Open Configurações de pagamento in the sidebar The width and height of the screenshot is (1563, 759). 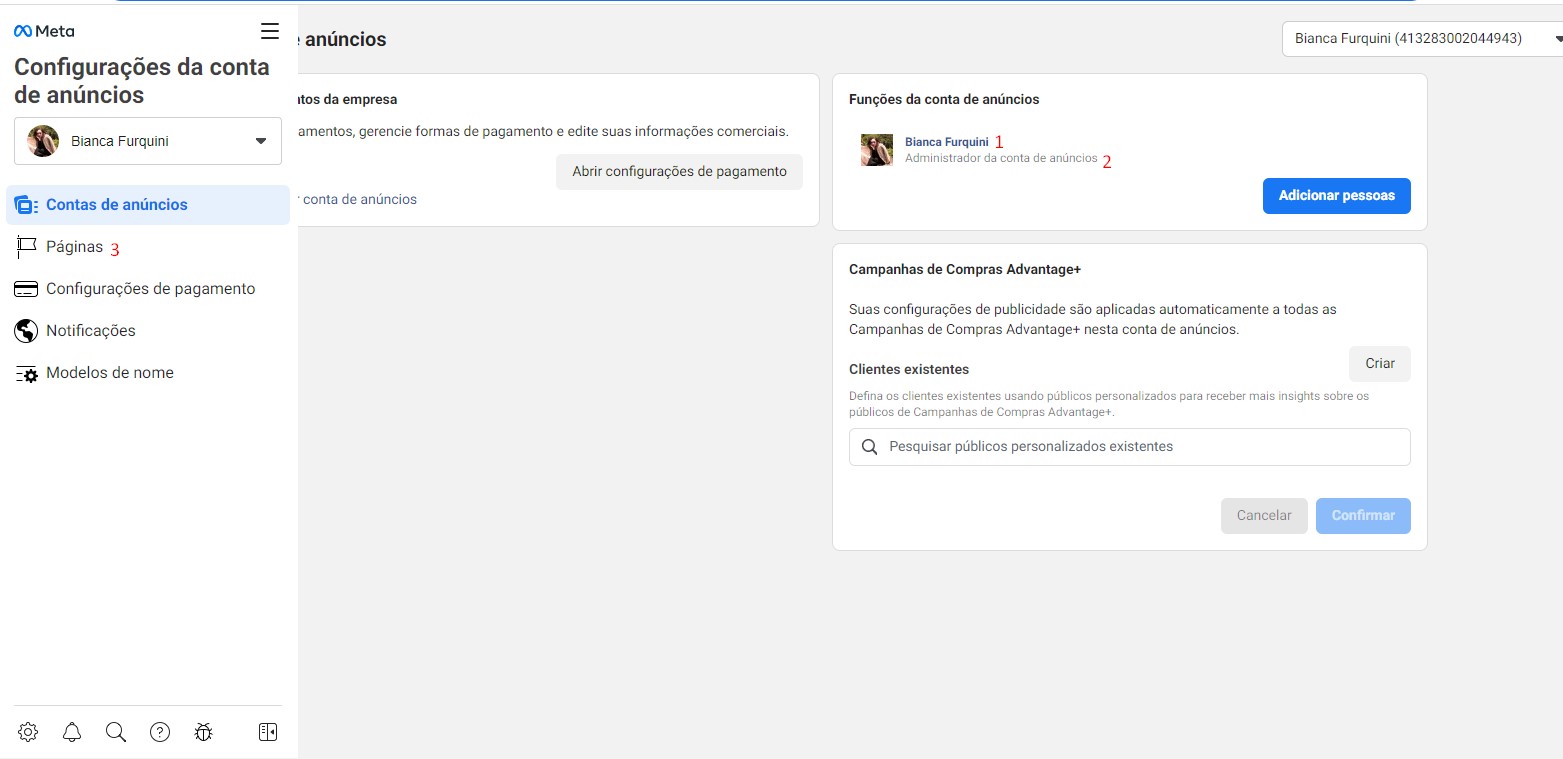point(148,289)
